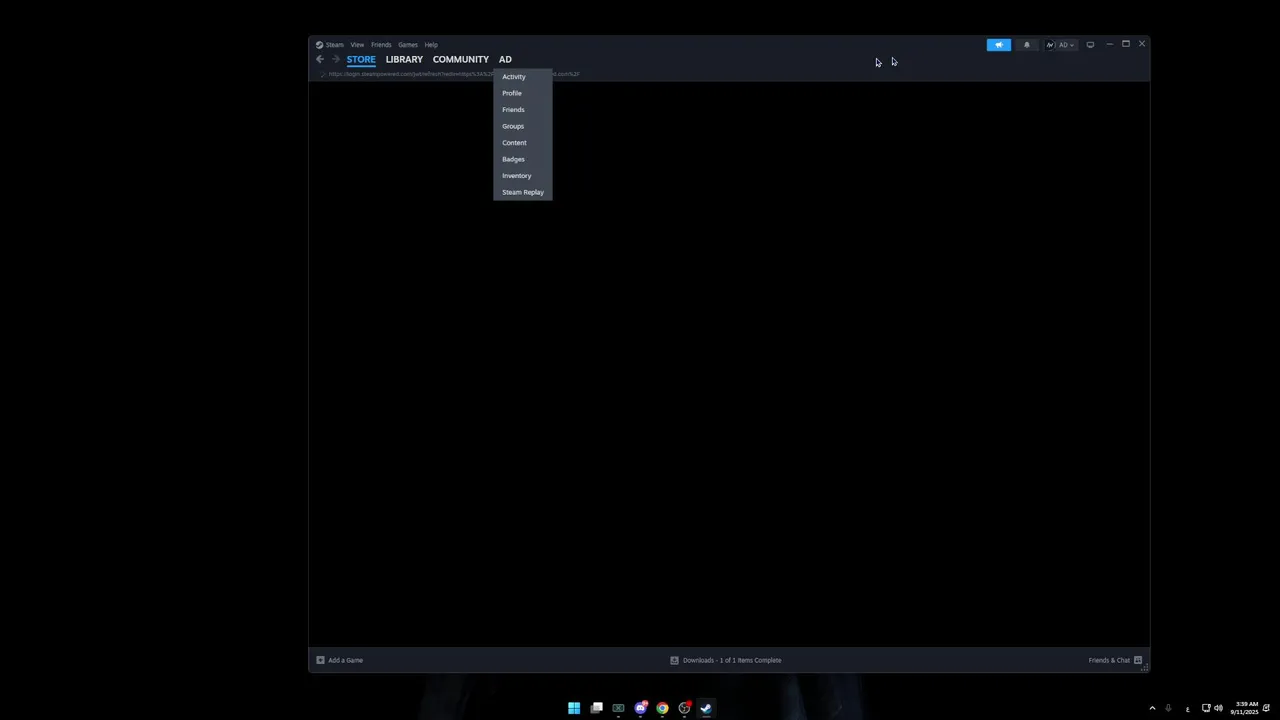
Task: Open the Steam announcements megaphone button
Action: (x=998, y=45)
